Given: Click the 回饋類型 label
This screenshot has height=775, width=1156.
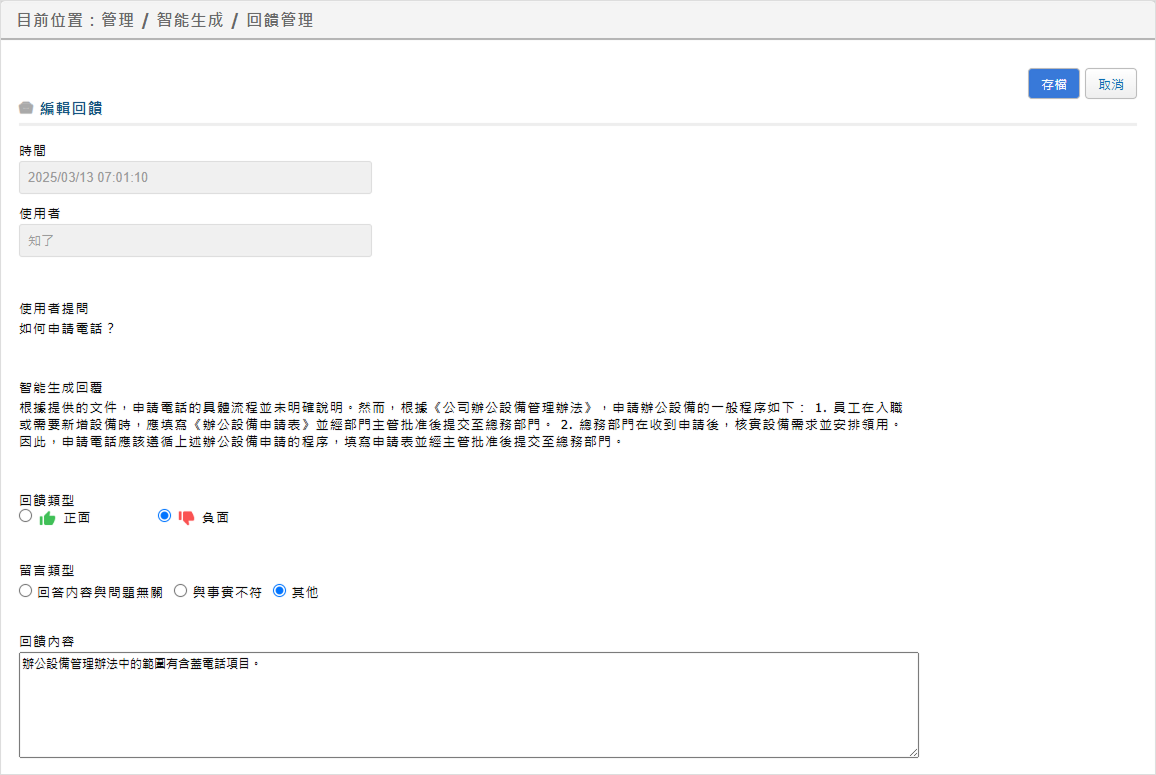Looking at the screenshot, I should pos(46,500).
